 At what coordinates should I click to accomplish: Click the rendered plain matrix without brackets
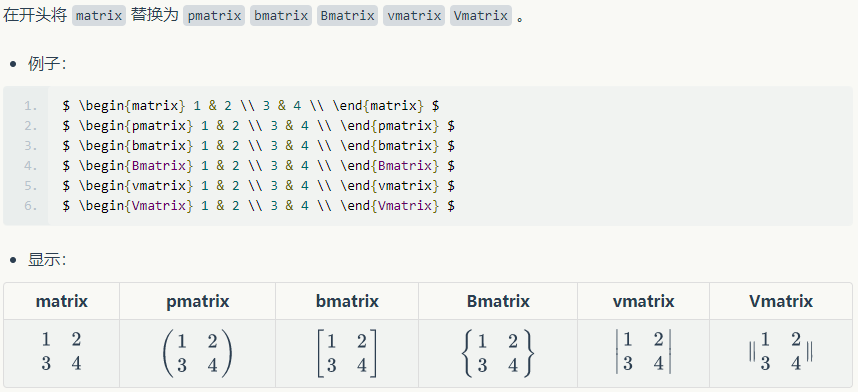61,351
